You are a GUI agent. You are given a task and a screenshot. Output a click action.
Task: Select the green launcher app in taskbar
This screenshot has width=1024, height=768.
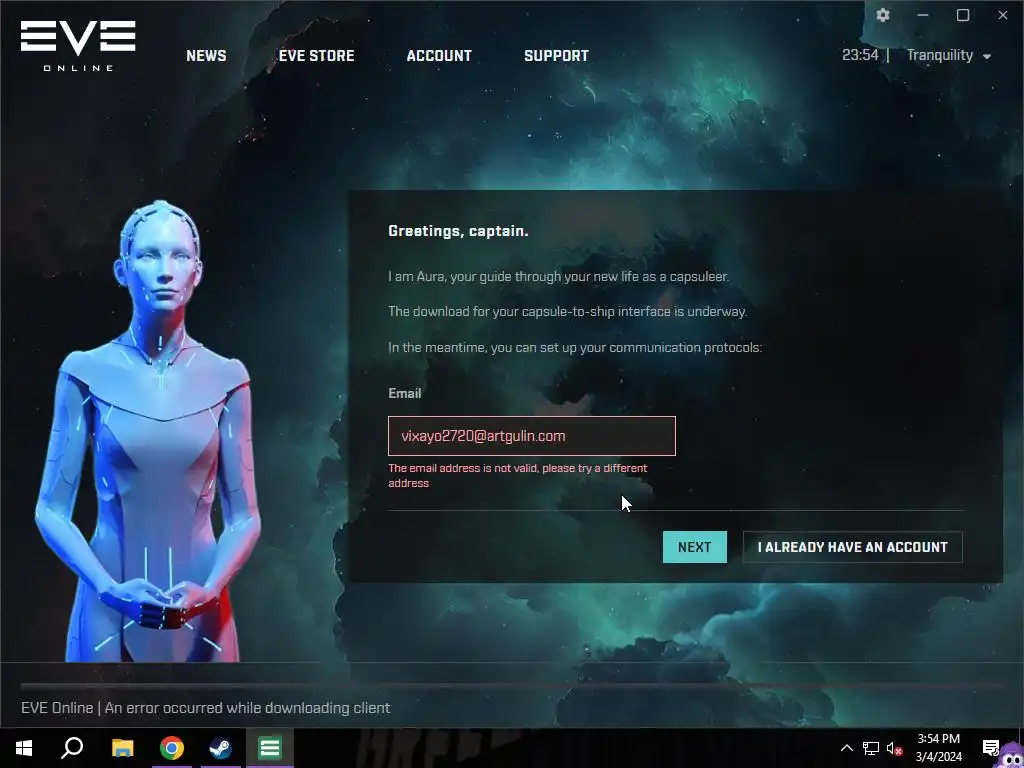click(x=270, y=748)
